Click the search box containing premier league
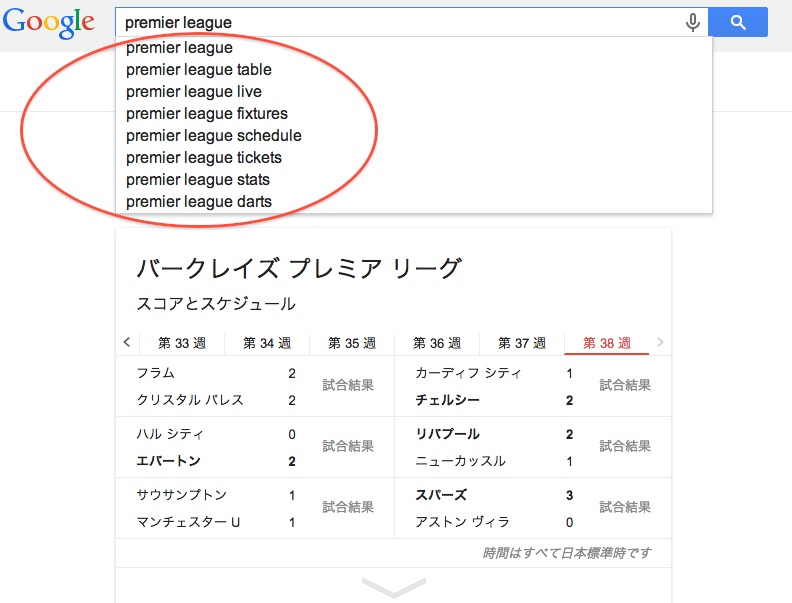The image size is (792, 603). tap(400, 22)
